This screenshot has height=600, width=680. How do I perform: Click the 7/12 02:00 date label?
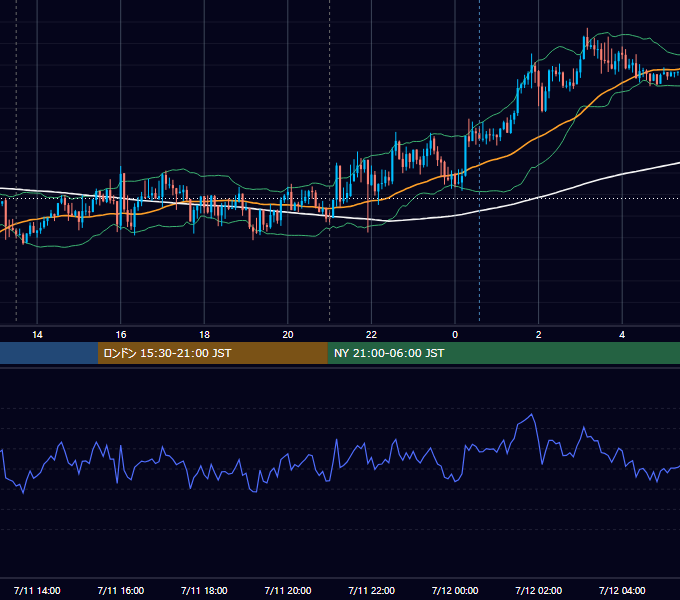point(539,590)
